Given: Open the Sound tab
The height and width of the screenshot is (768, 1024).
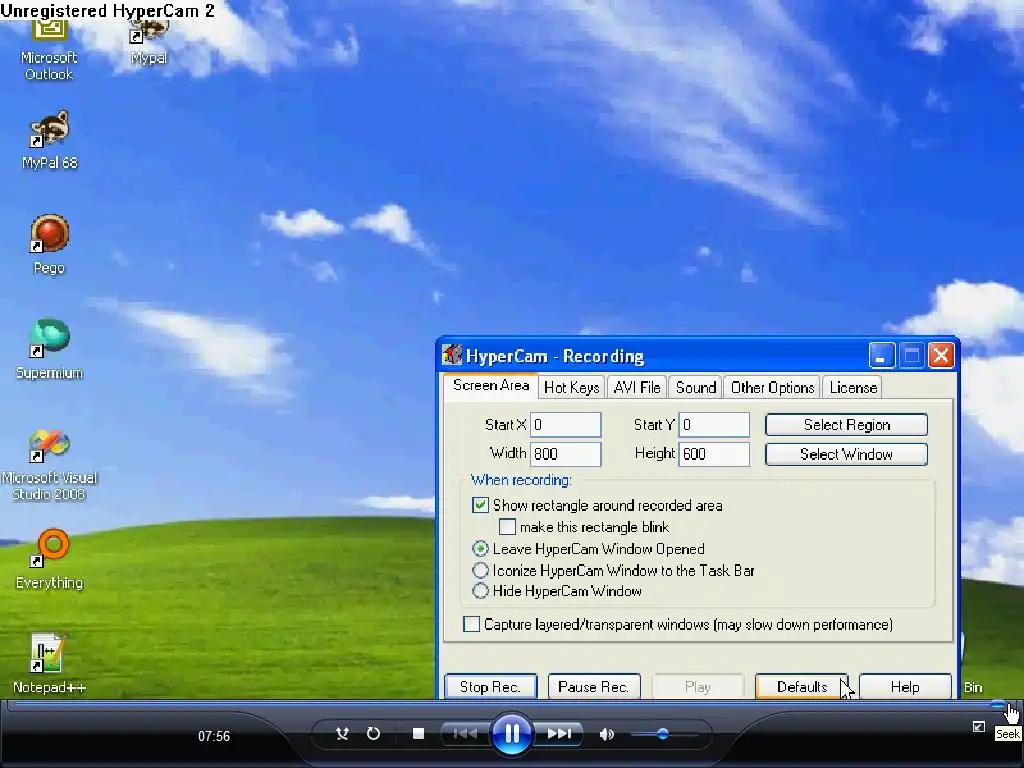Looking at the screenshot, I should 696,387.
